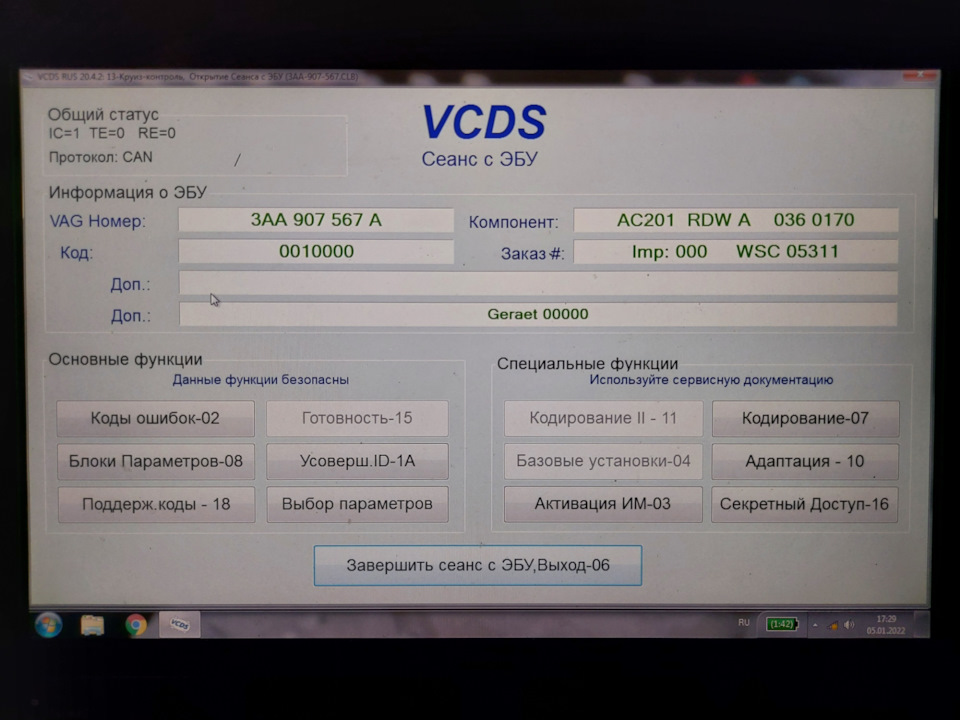
Task: Open the Windows Start menu orb
Action: [48, 625]
